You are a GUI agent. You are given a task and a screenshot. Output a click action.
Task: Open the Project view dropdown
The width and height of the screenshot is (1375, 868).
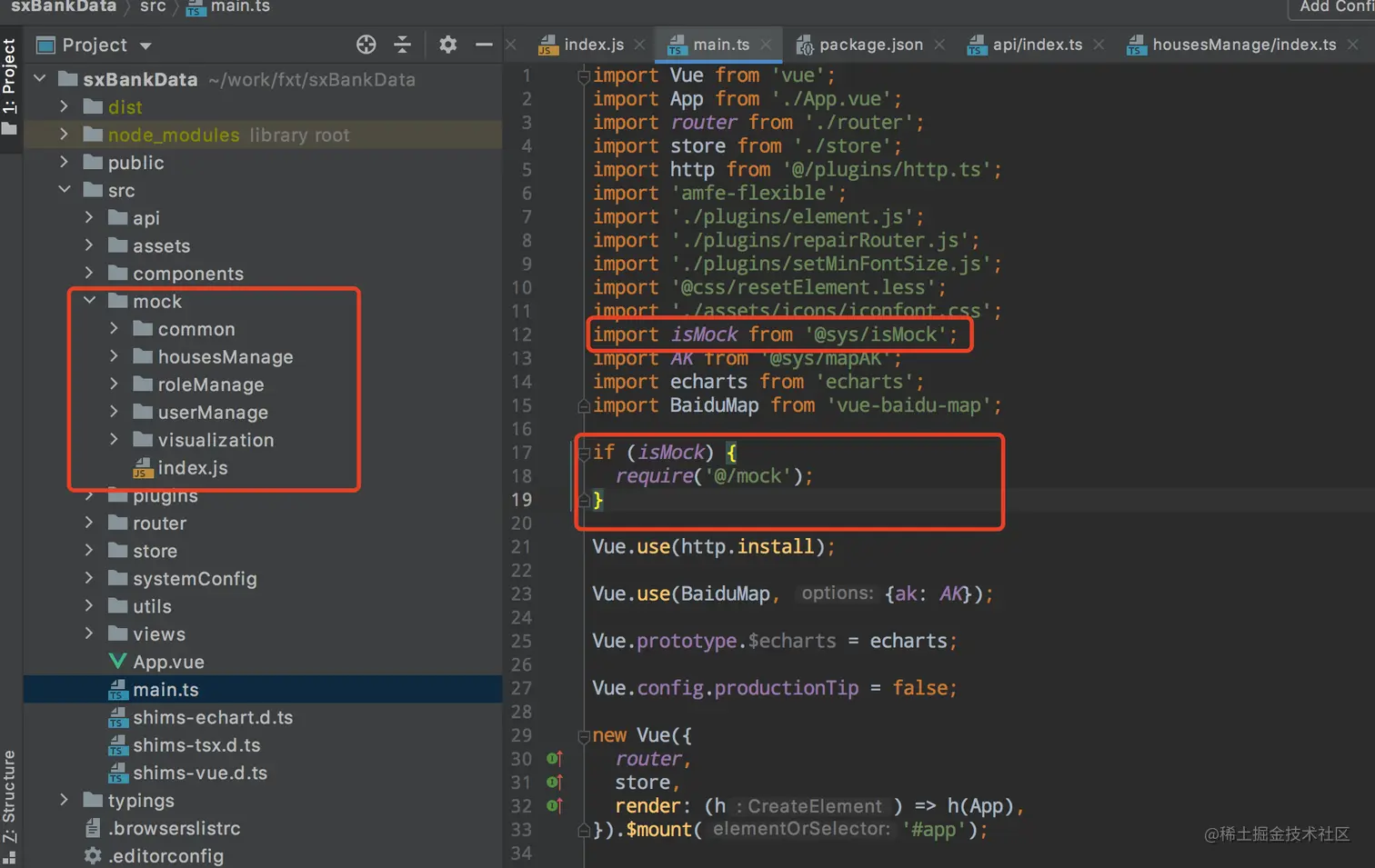(146, 45)
